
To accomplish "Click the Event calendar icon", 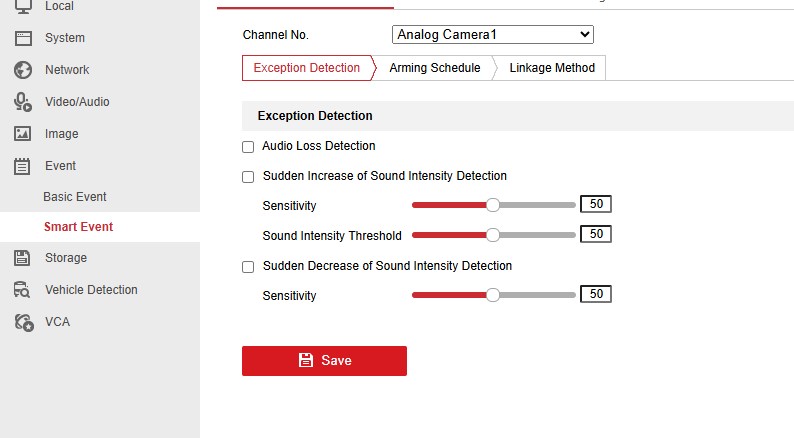I will pyautogui.click(x=22, y=166).
